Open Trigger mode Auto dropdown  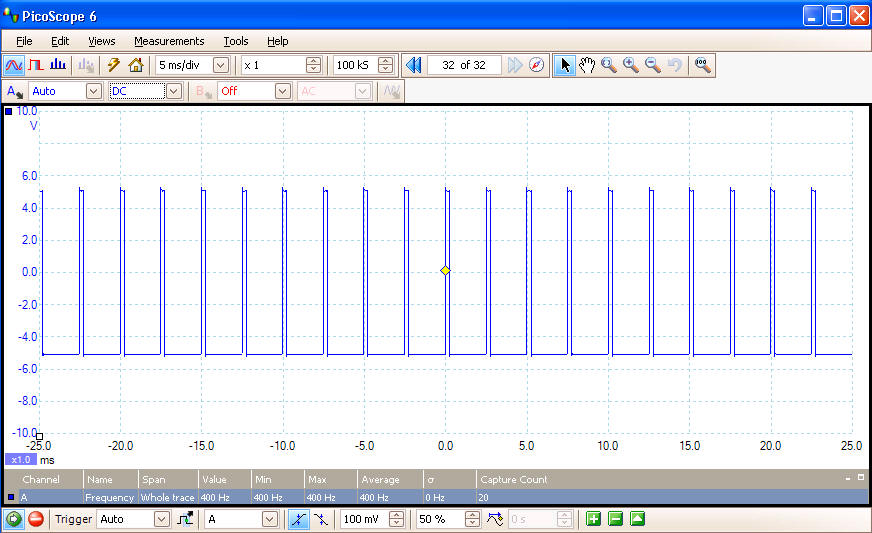tap(162, 519)
